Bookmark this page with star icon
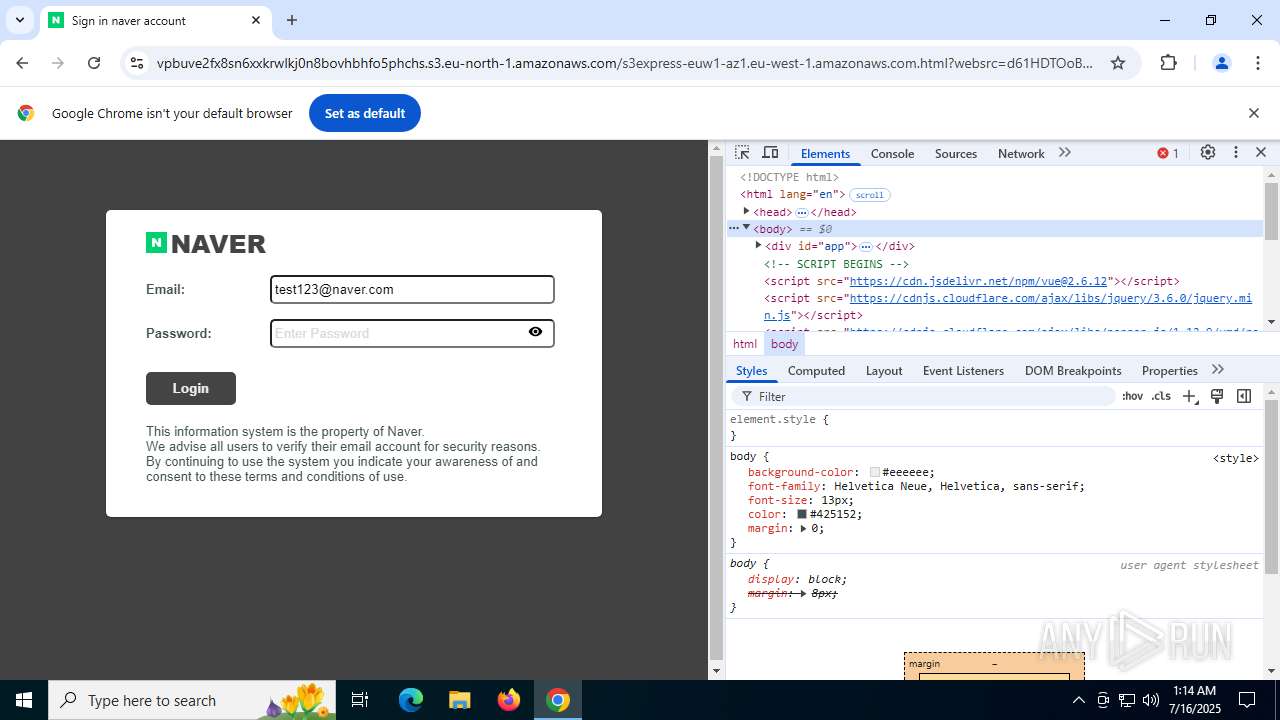Viewport: 1280px width, 720px height. (1118, 63)
